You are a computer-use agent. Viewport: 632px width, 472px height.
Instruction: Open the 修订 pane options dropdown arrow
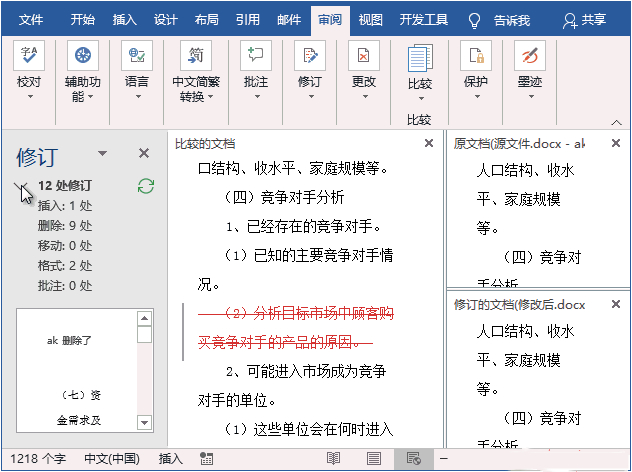click(102, 154)
